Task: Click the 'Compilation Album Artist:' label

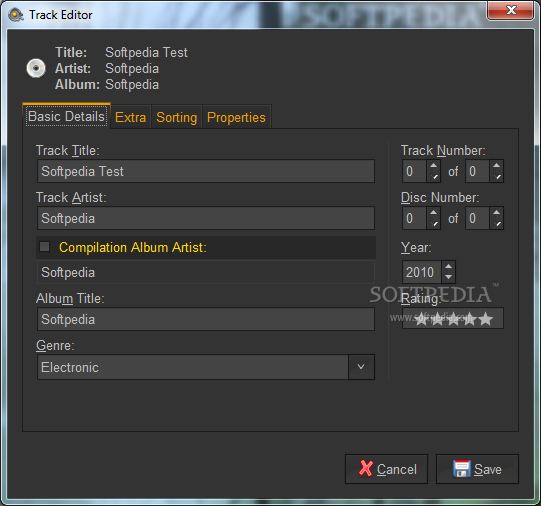Action: 133,247
